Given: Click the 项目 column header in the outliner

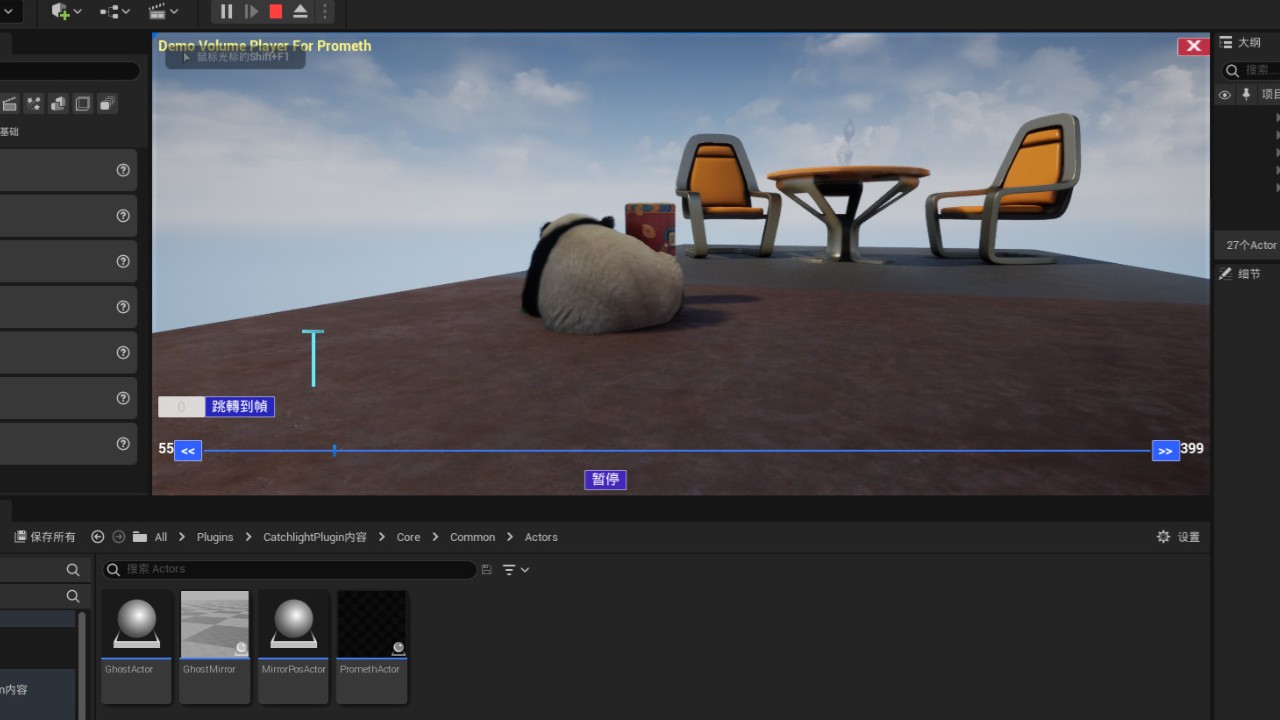Looking at the screenshot, I should pyautogui.click(x=1270, y=95).
